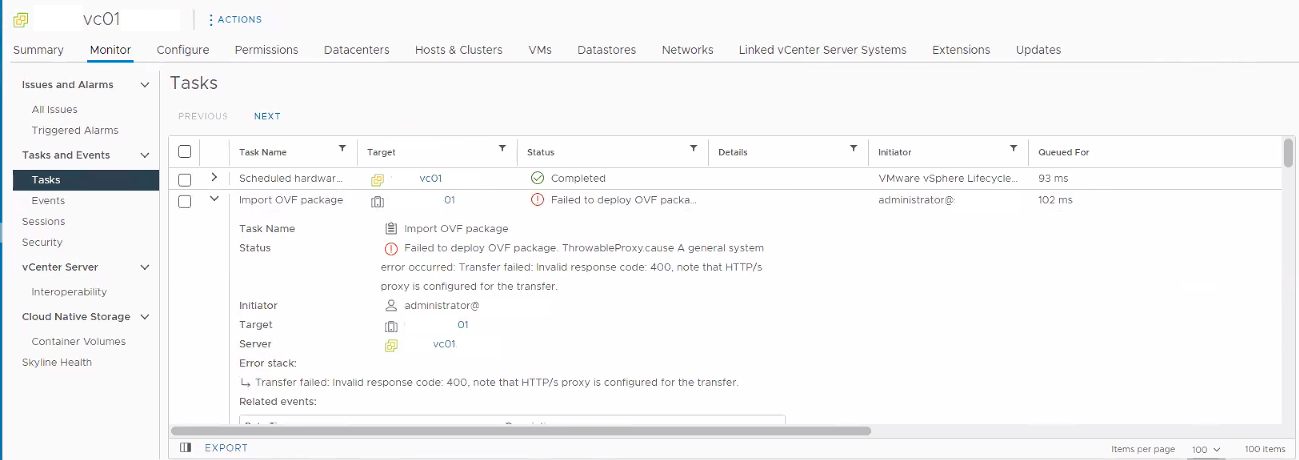This screenshot has height=460, width=1299.
Task: Click red error icon in Status detail text
Action: [391, 248]
